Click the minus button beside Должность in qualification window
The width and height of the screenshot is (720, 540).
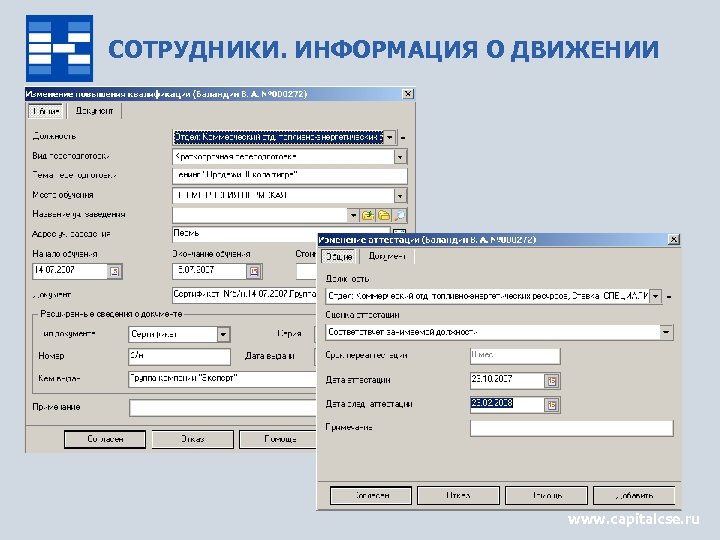[403, 137]
